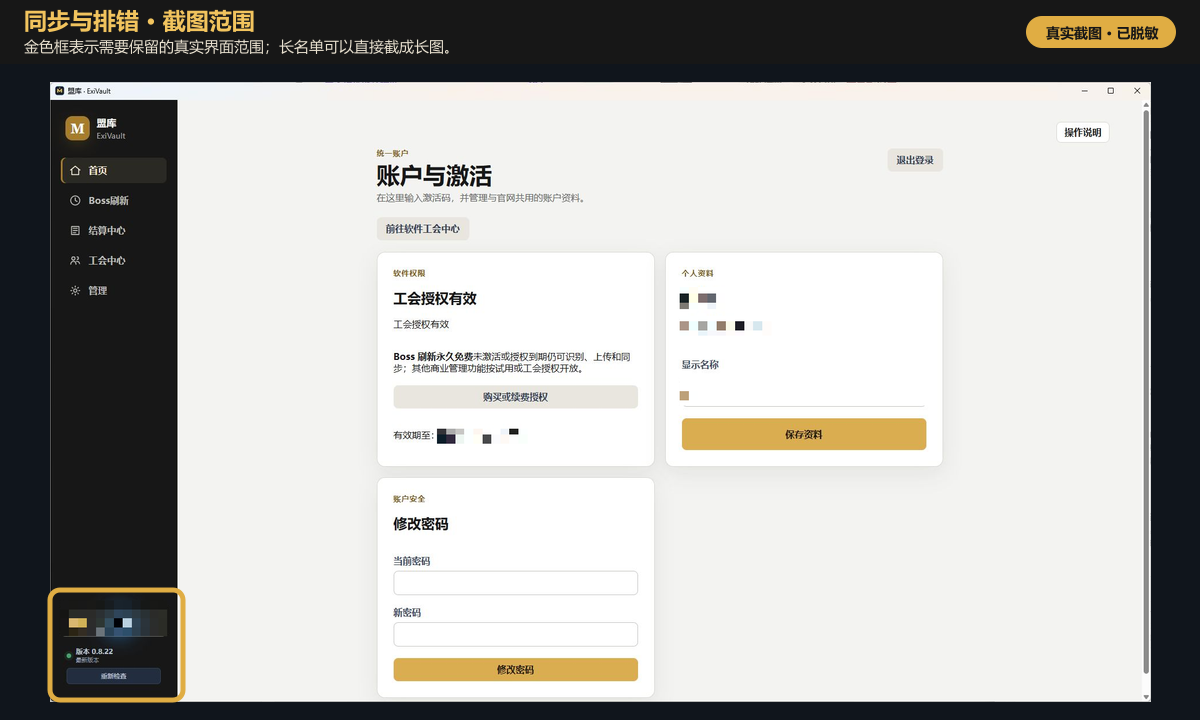The image size is (1200, 720).
Task: Open 工会中心 in the sidebar
Action: point(113,261)
